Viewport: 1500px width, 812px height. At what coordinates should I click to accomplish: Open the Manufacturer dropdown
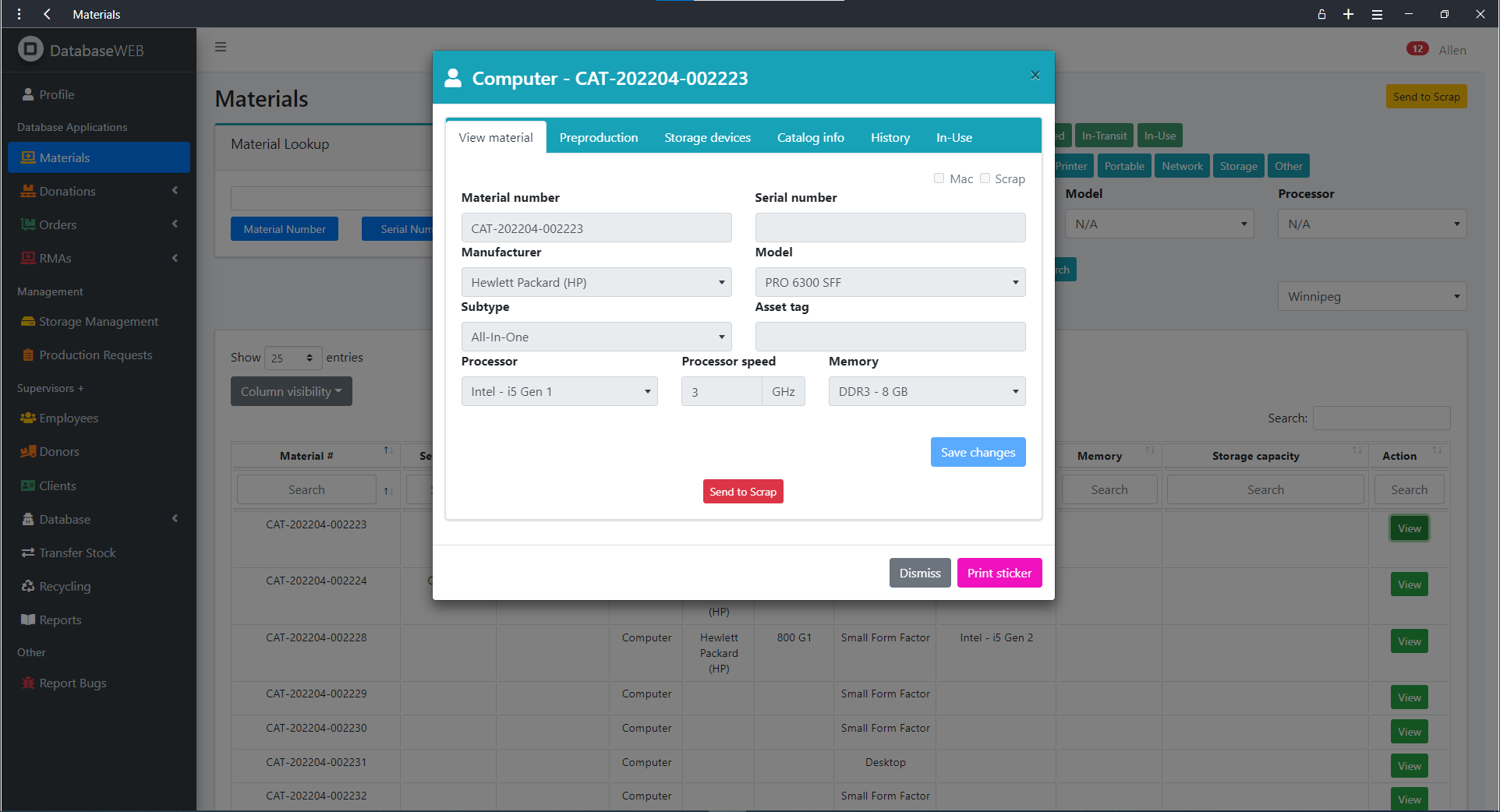596,282
